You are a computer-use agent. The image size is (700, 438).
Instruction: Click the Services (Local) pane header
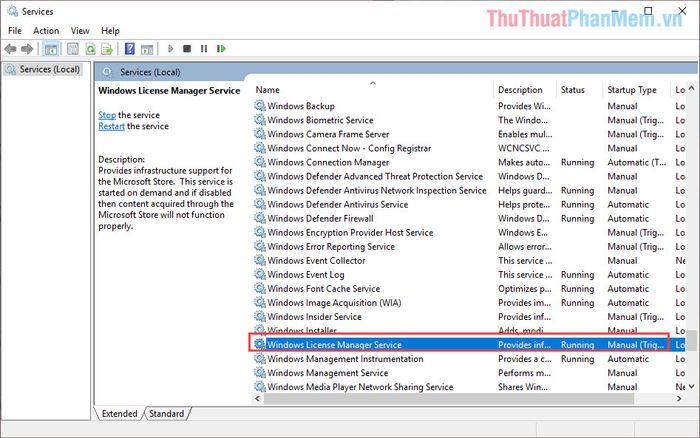(x=150, y=72)
